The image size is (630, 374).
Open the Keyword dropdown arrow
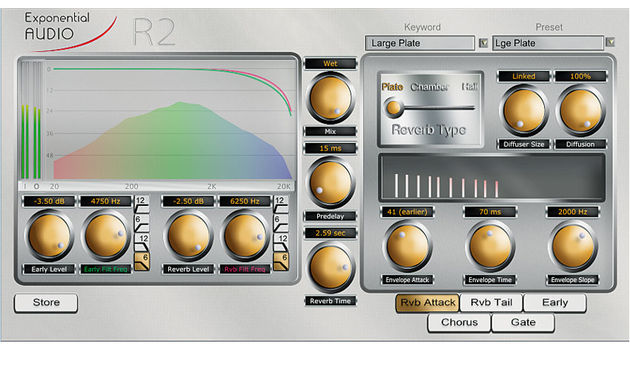[x=483, y=43]
